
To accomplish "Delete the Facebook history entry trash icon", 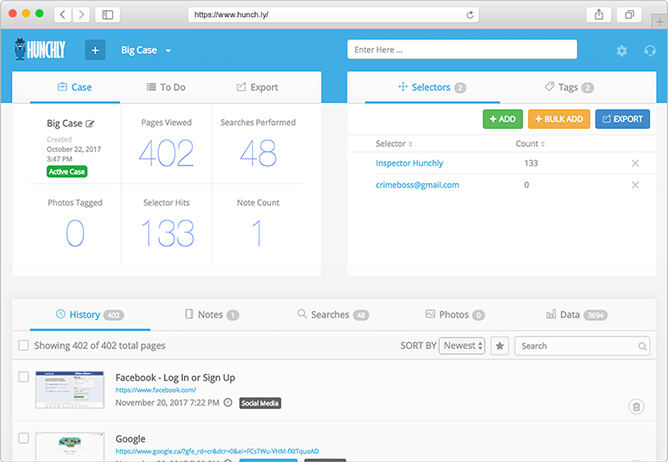I will (636, 406).
